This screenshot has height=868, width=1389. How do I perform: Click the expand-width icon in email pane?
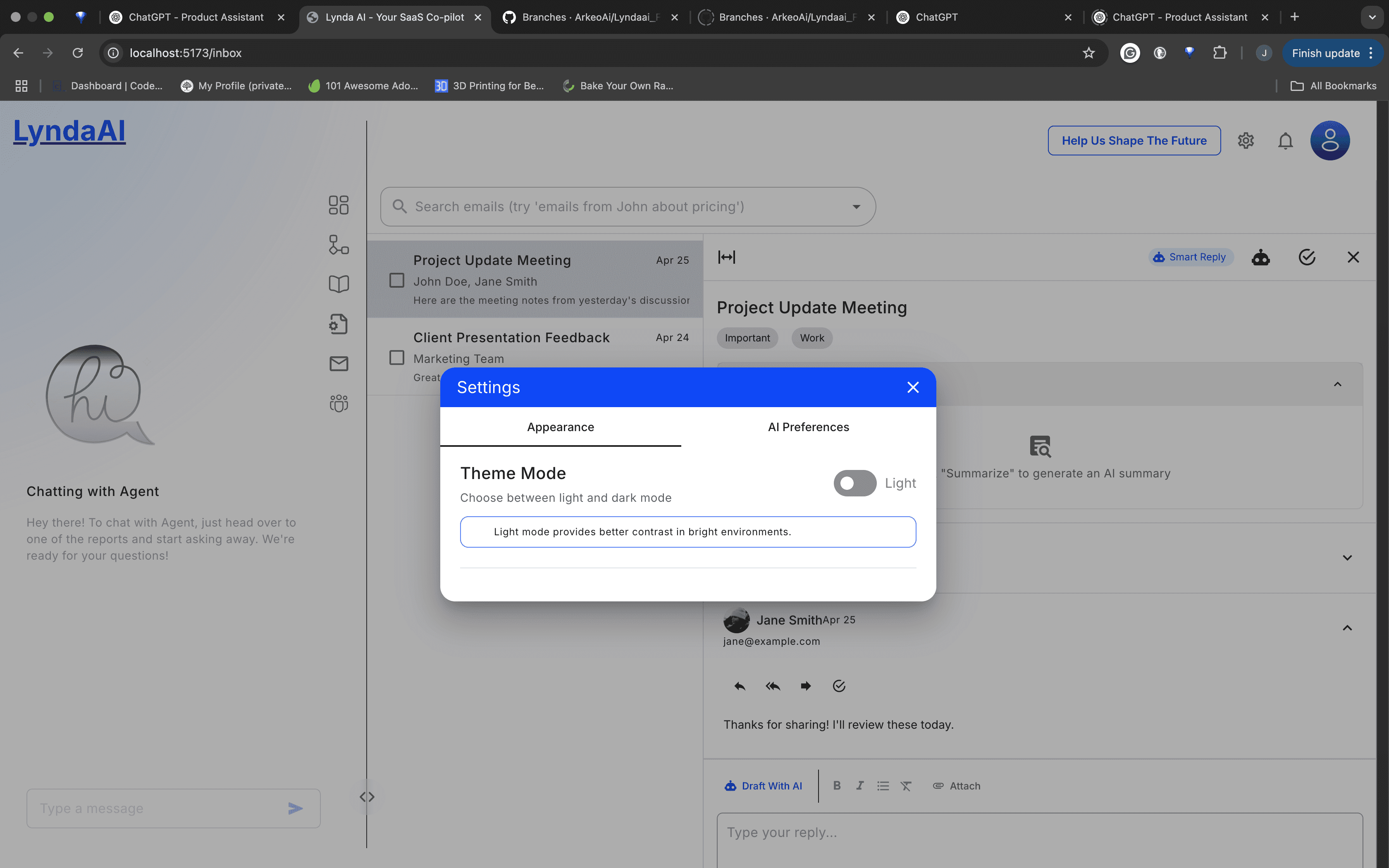click(x=727, y=257)
